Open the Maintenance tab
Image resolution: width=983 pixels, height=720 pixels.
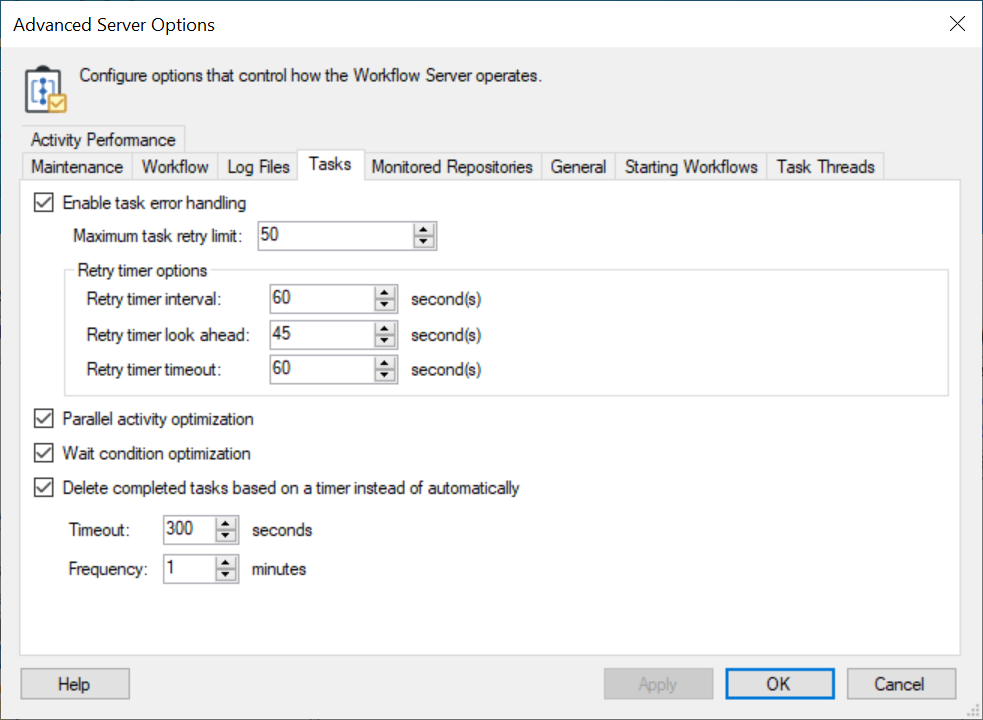(x=77, y=167)
